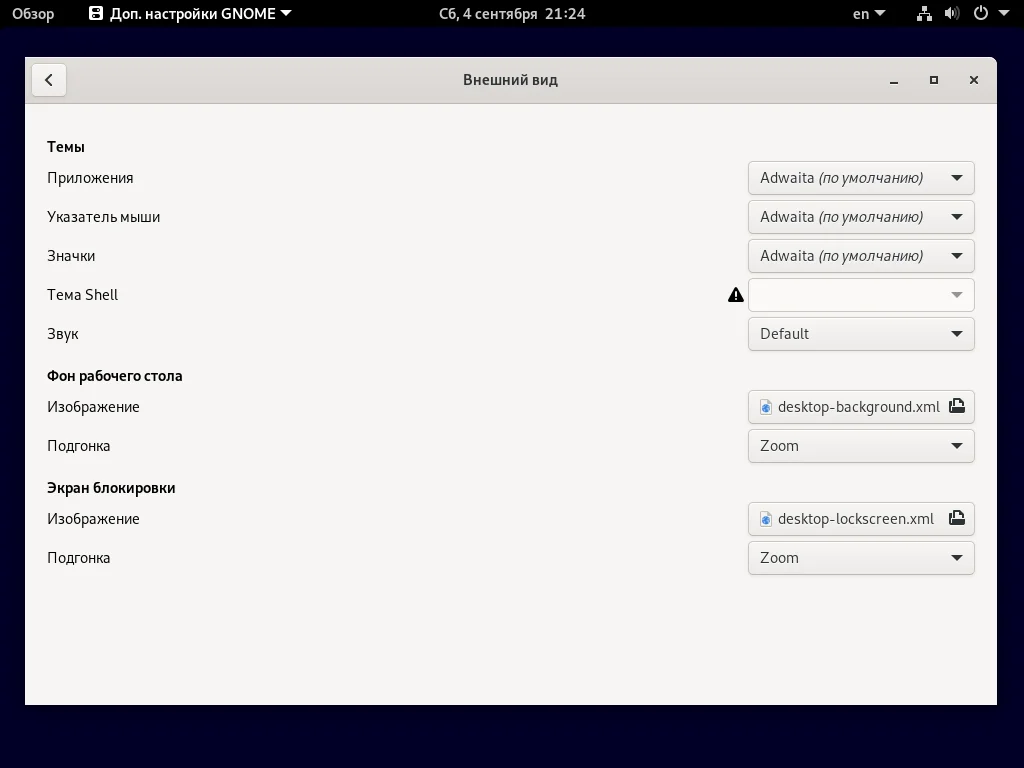Open the Доп. настройки GNOME application menu
The height and width of the screenshot is (768, 1024).
click(x=188, y=14)
